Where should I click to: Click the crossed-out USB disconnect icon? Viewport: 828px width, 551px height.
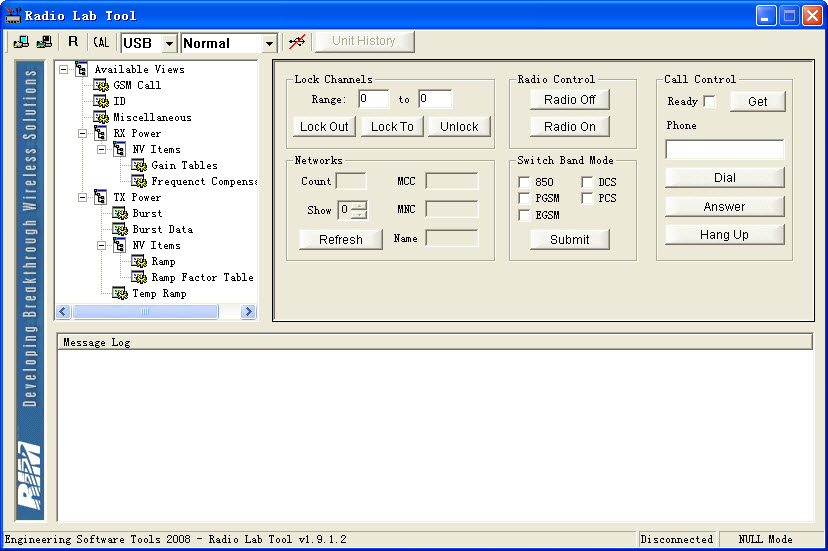[297, 42]
